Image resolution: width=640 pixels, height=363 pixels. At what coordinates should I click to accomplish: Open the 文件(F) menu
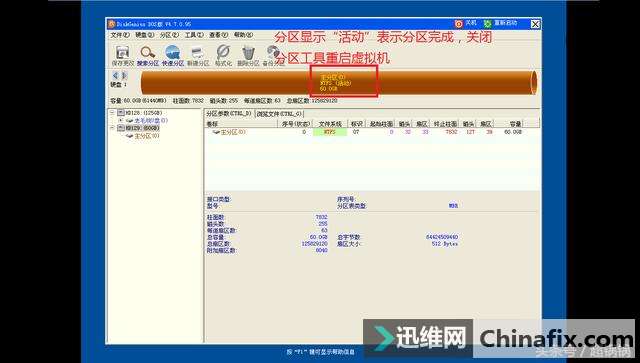[x=120, y=35]
